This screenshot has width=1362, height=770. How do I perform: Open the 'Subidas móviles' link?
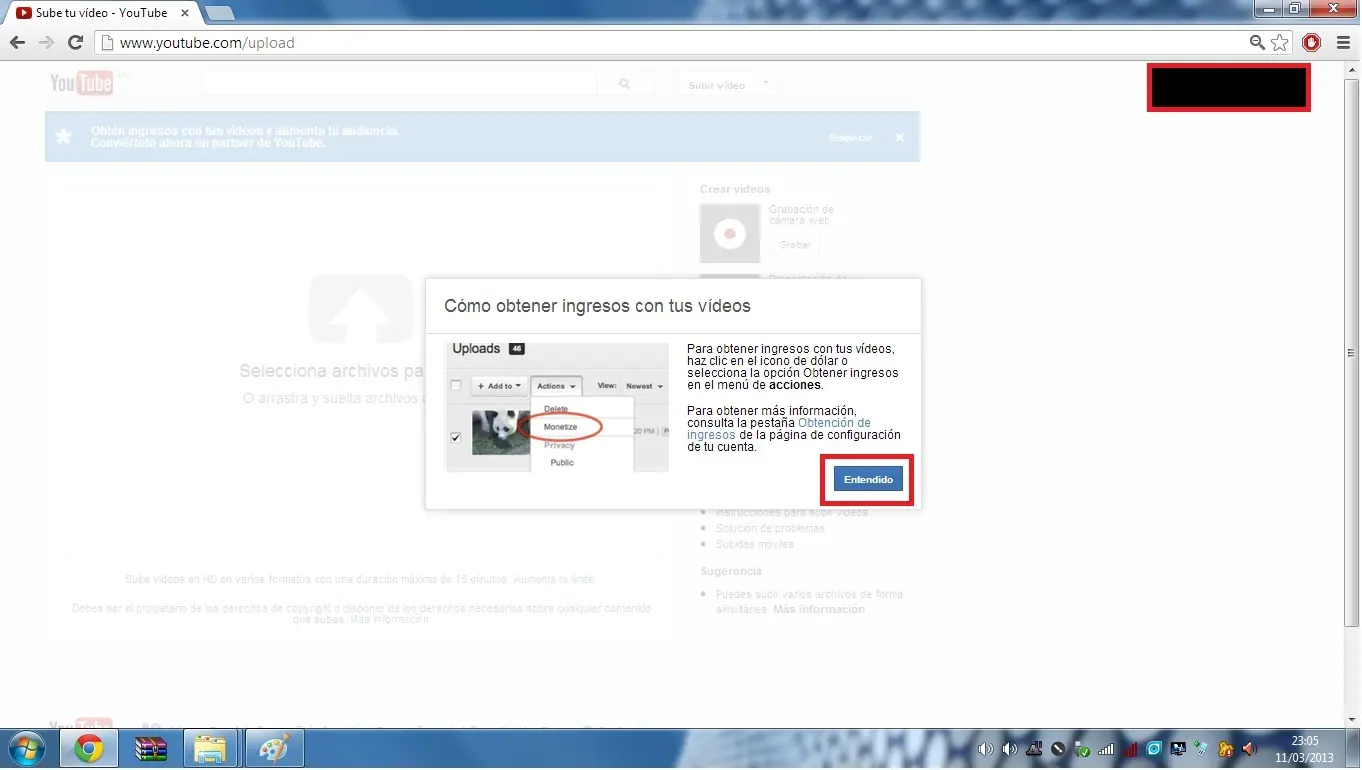point(755,544)
